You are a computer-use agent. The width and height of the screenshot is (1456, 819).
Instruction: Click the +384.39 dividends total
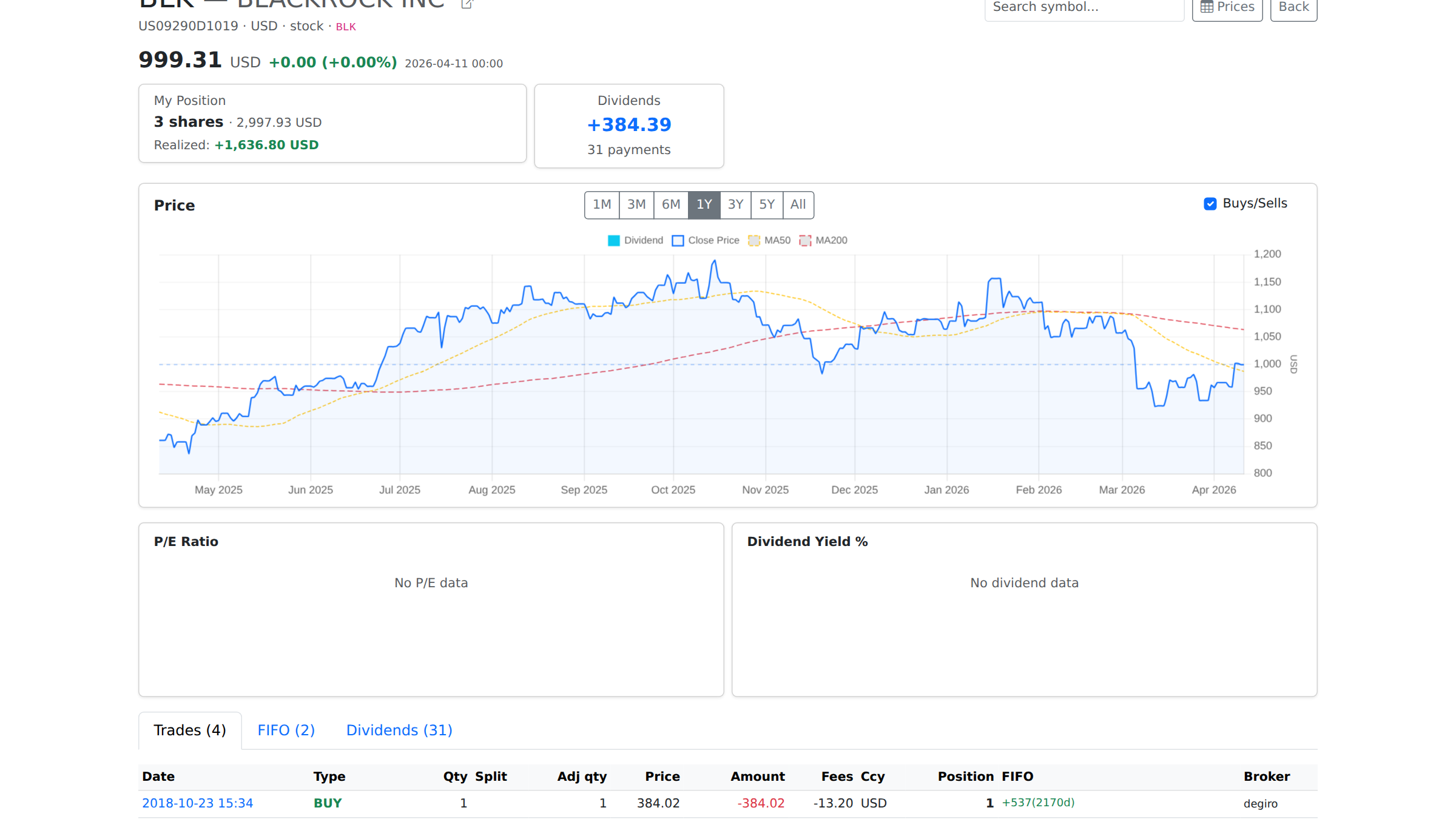tap(629, 125)
